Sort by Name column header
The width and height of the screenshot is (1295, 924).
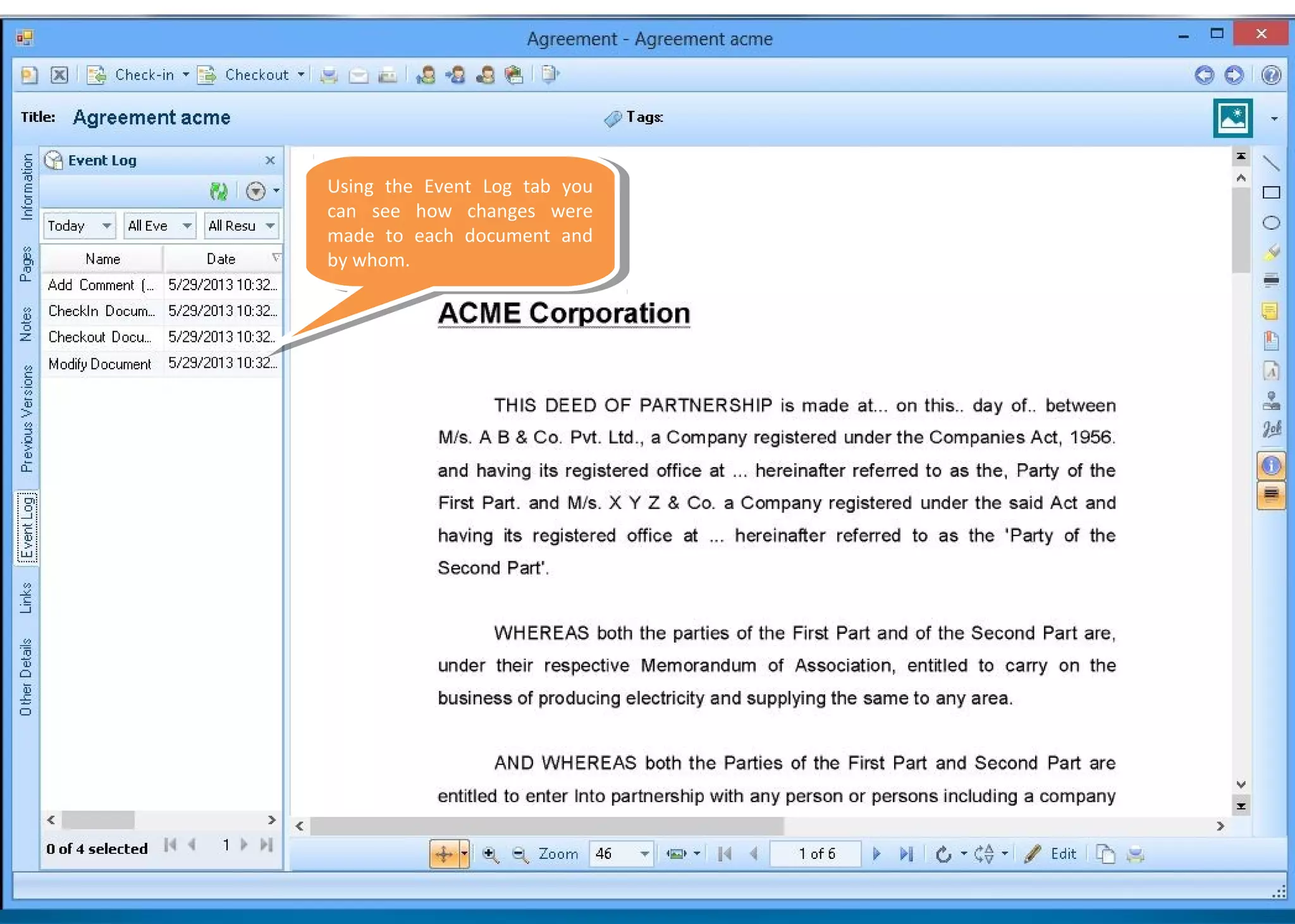102,258
